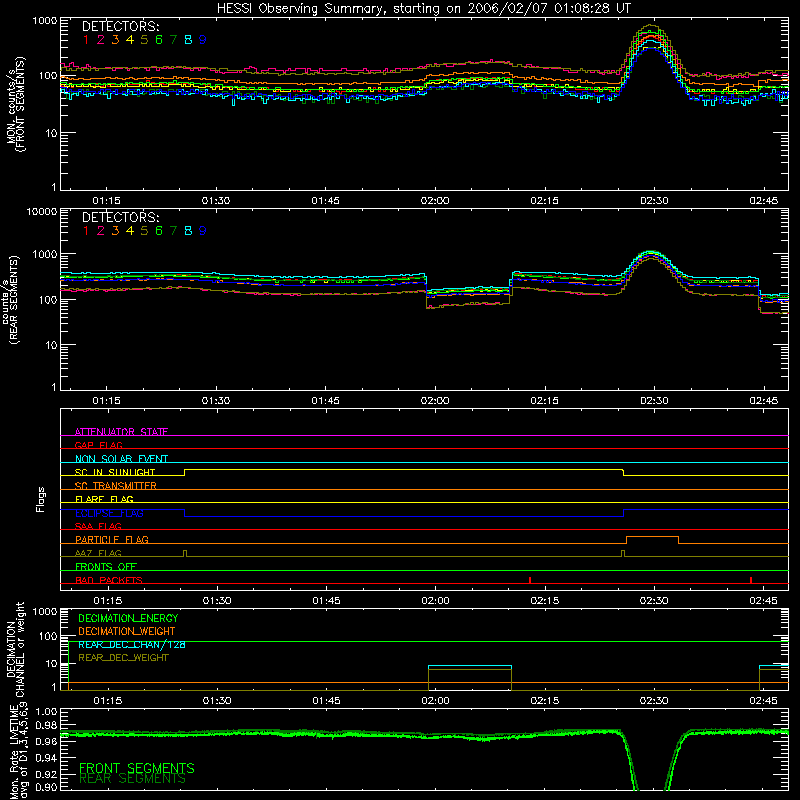Click the front segments count peak near 02:30

pyautogui.click(x=650, y=26)
